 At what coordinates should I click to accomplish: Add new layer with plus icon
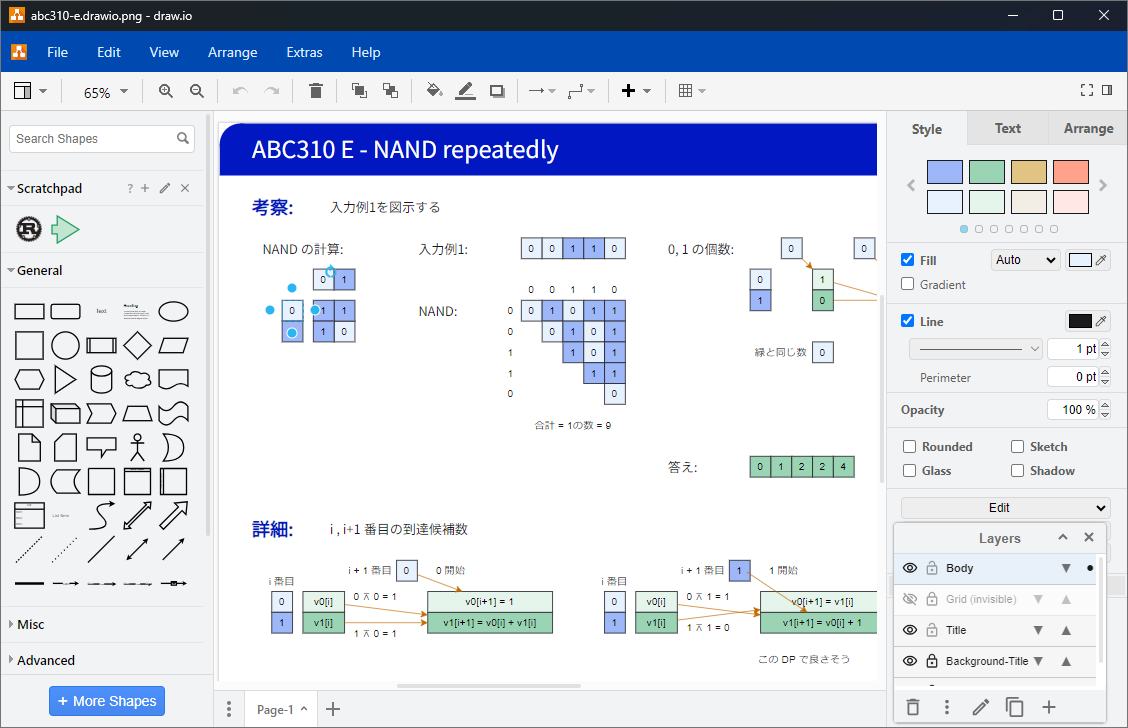pos(1049,707)
